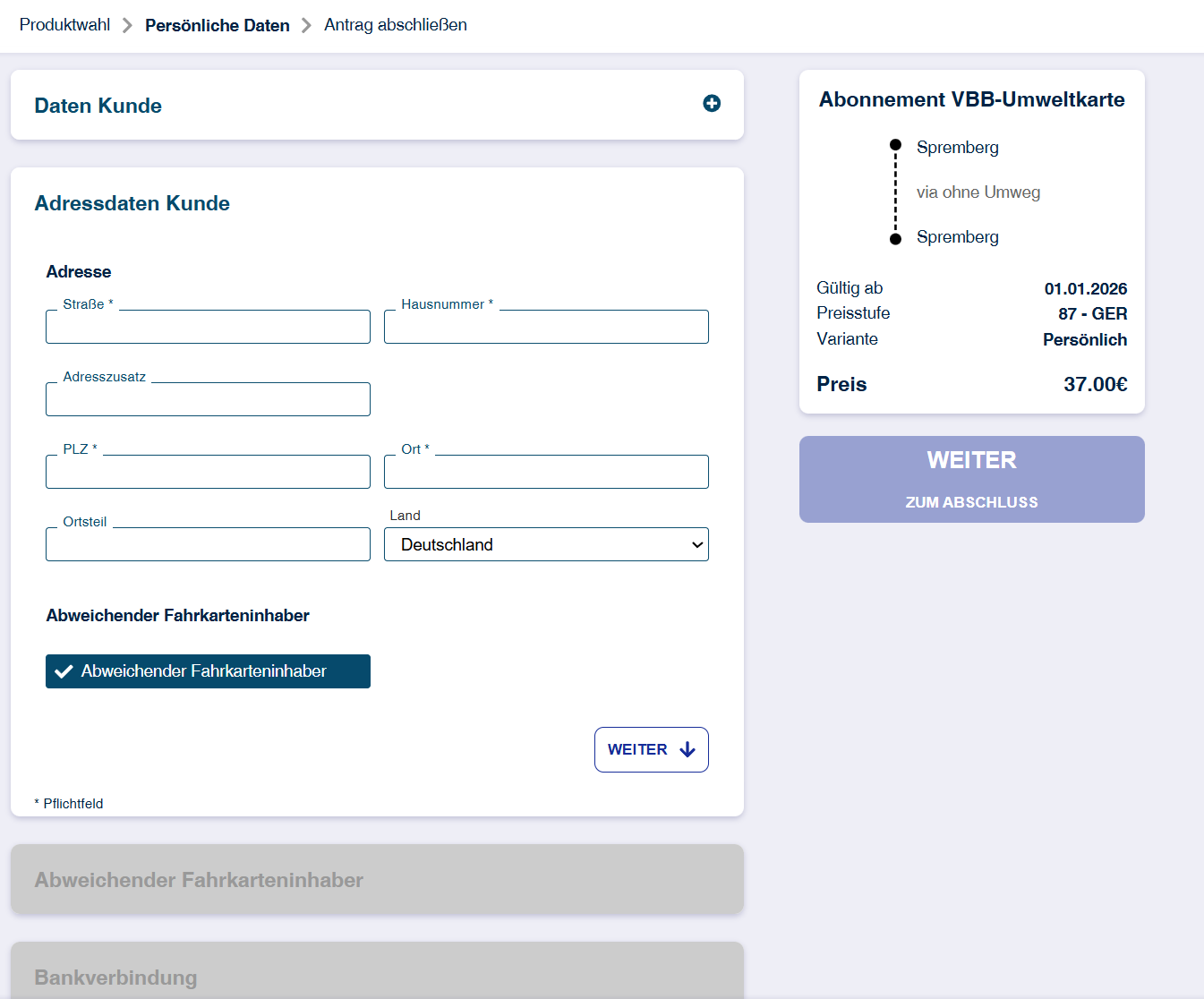
Task: Expand the Bankverbindung section
Action: pos(377,976)
